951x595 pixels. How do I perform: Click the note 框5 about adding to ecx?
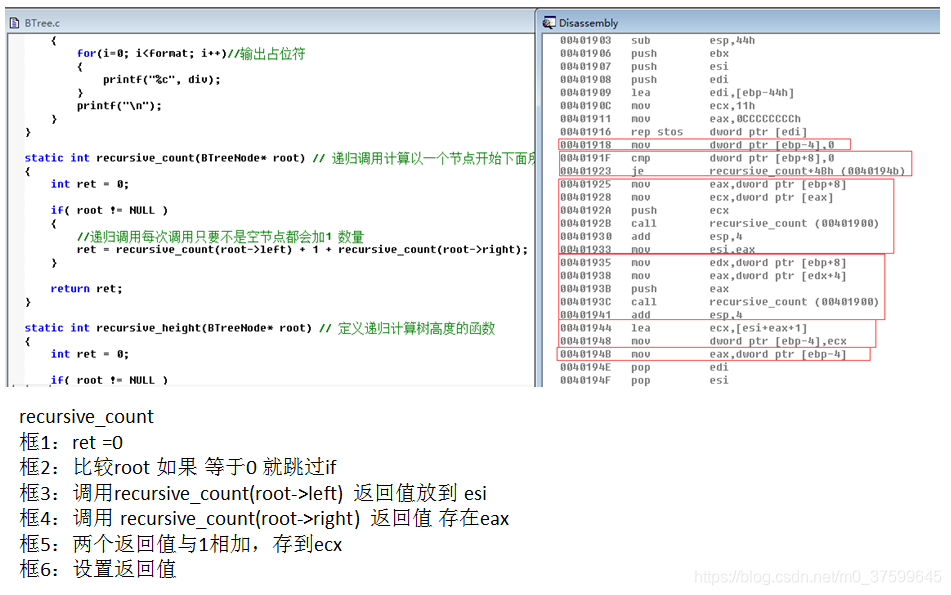coord(181,544)
